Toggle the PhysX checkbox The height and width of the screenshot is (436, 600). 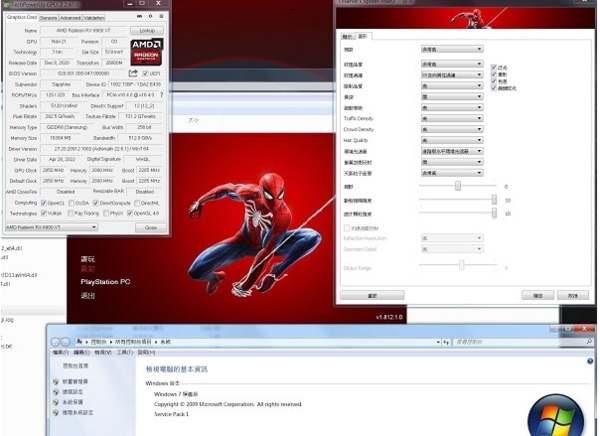[x=106, y=213]
